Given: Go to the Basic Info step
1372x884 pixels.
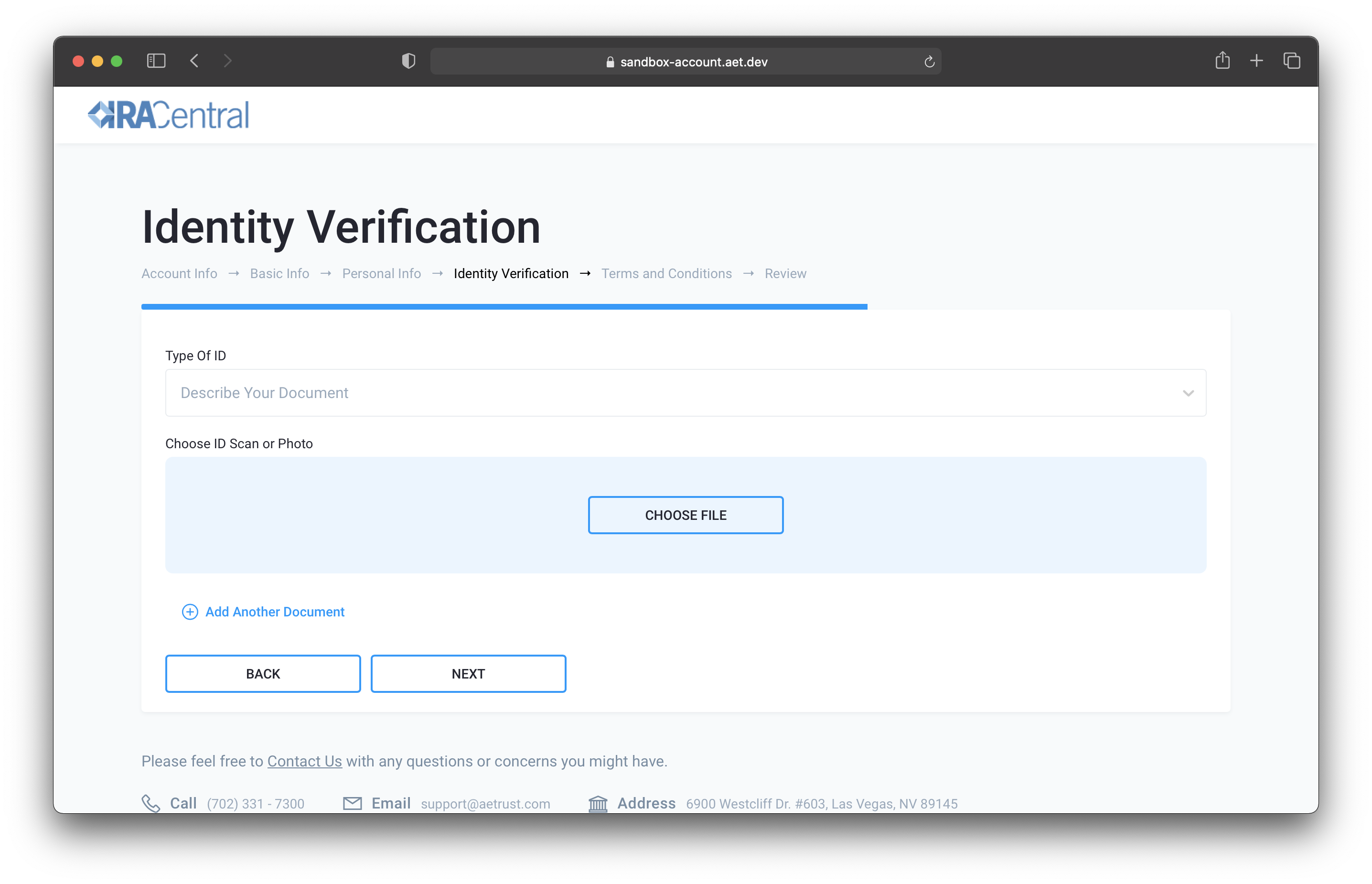Looking at the screenshot, I should [279, 274].
